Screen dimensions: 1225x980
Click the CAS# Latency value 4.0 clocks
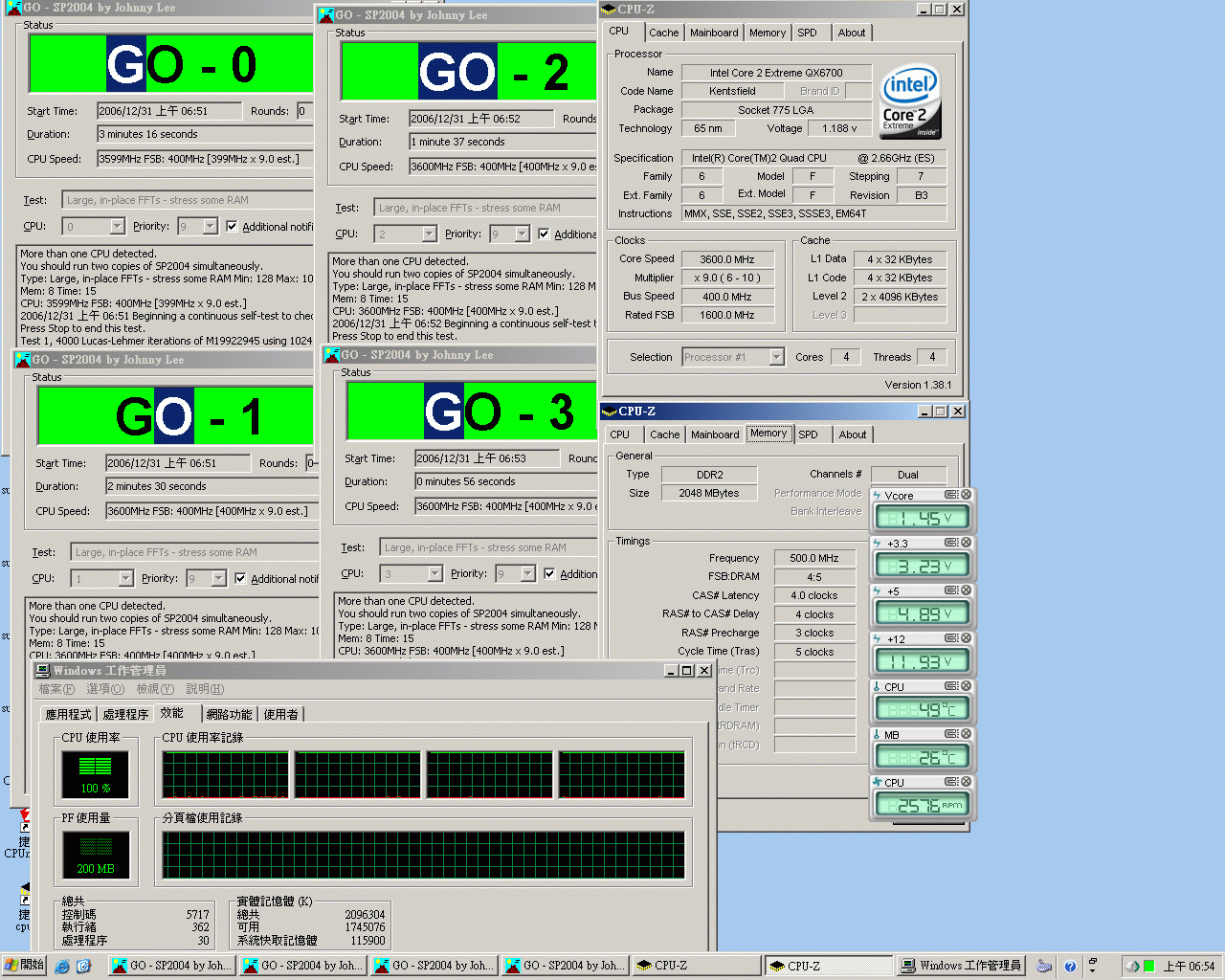pos(814,595)
